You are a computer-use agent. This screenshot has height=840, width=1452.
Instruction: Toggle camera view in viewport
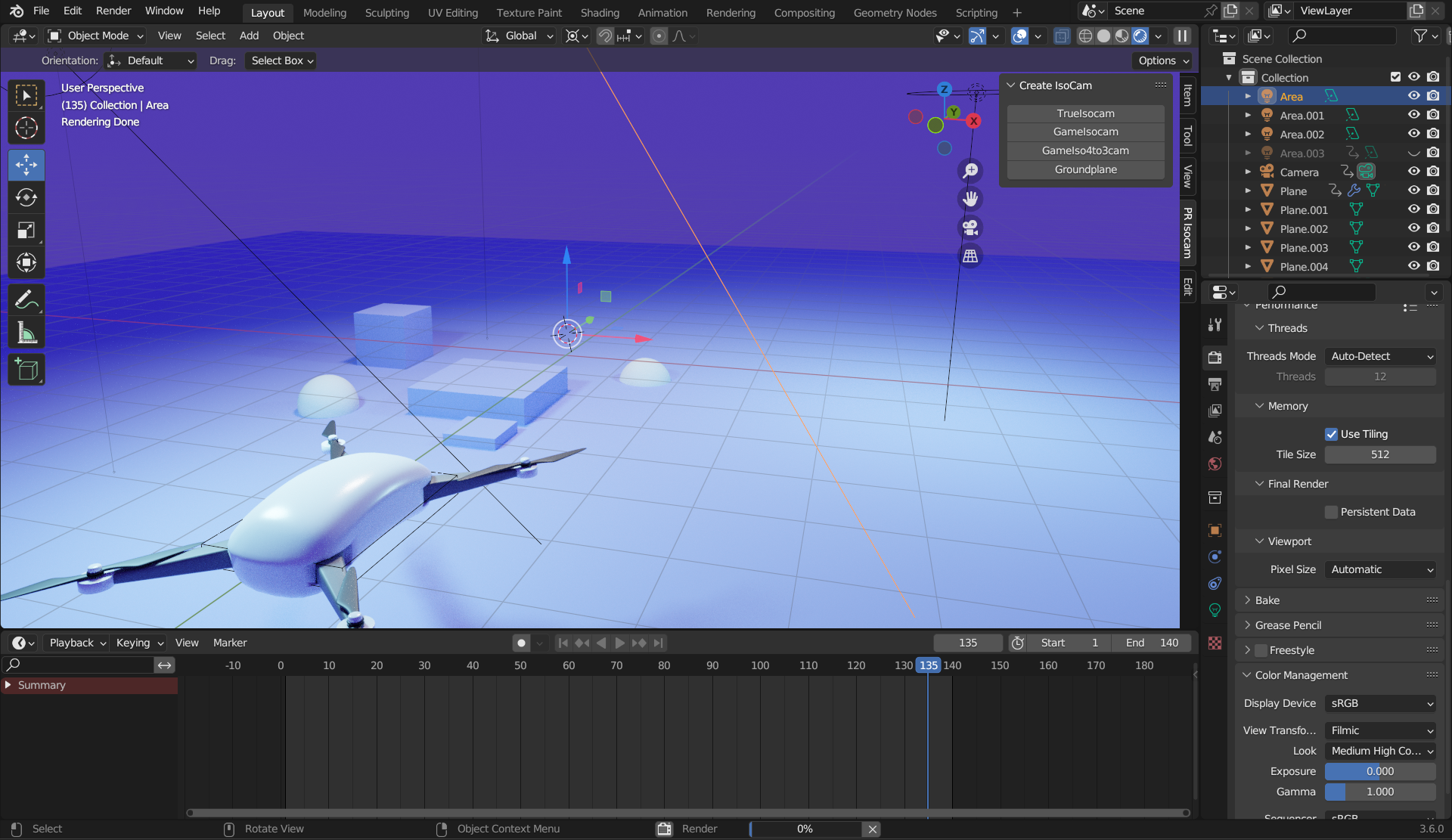pos(970,228)
